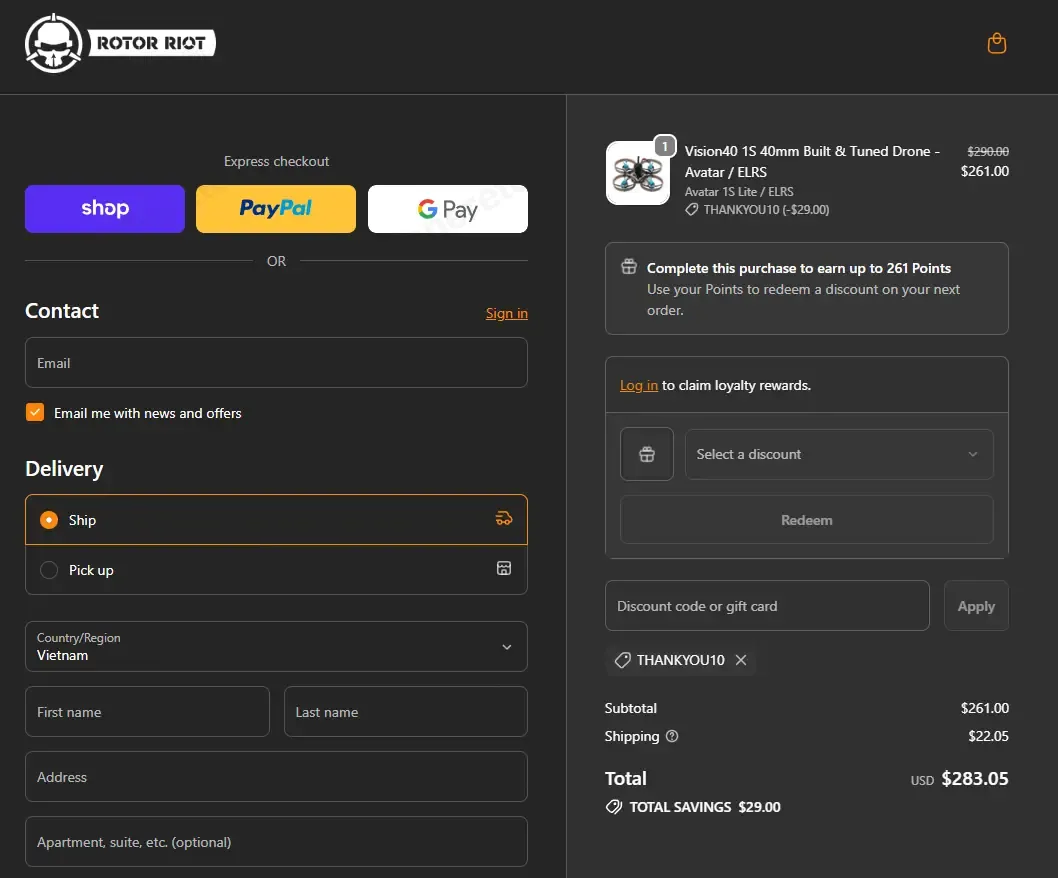Click the Avatar 1S Lite / ELRS variant text
This screenshot has height=878, width=1058.
(x=739, y=192)
